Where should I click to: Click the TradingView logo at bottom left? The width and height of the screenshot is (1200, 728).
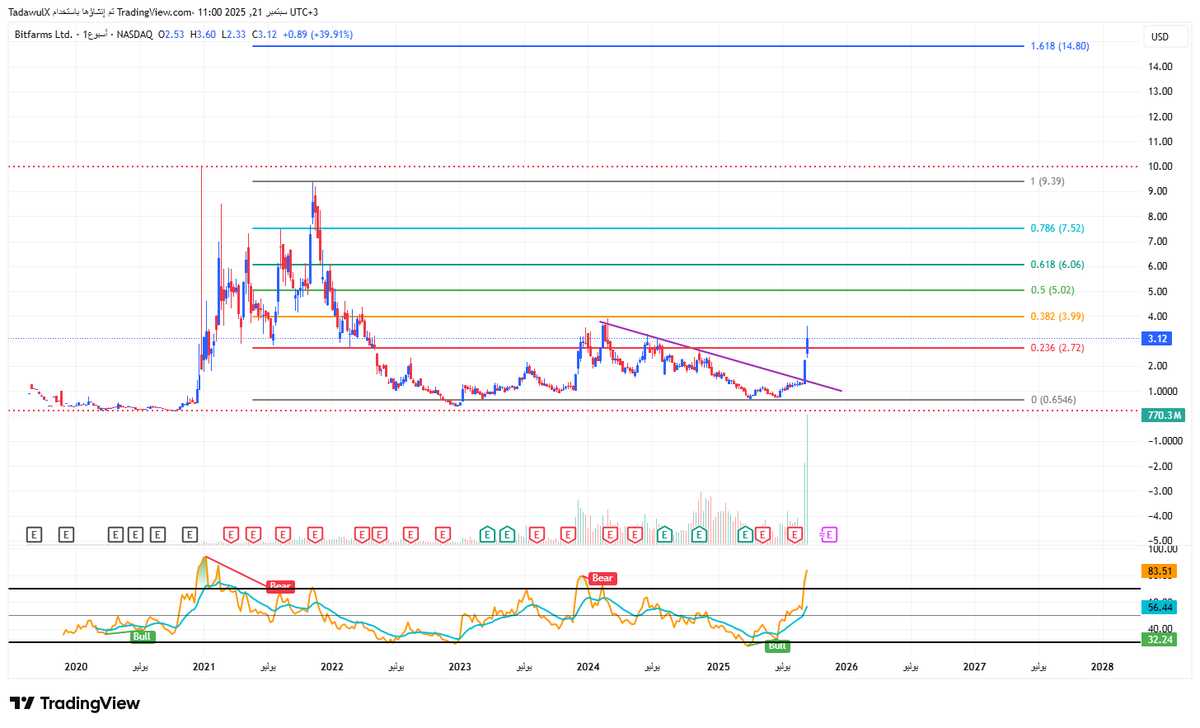(75, 704)
